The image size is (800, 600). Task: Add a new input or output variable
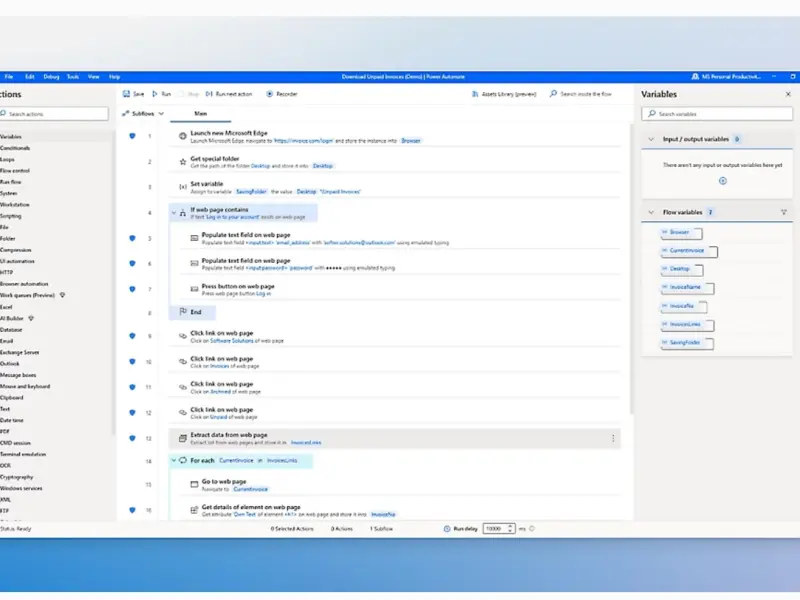[722, 180]
